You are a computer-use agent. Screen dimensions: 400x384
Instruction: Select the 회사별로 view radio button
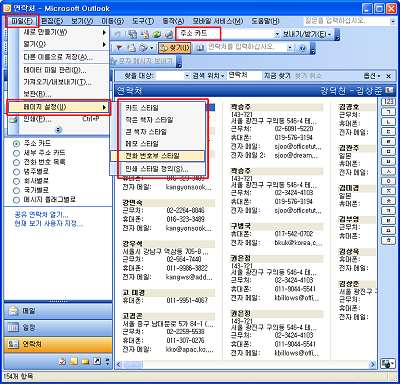[16, 181]
